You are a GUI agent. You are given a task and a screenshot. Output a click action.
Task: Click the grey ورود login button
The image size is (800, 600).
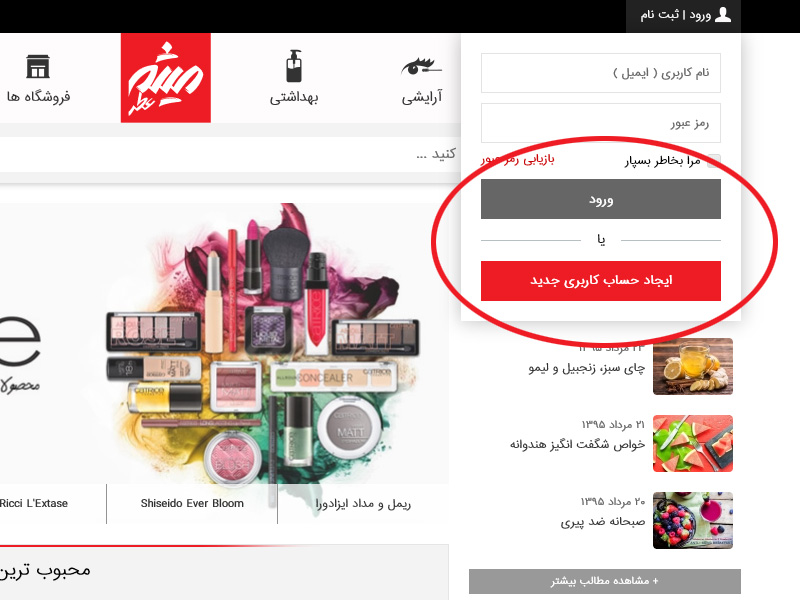601,199
